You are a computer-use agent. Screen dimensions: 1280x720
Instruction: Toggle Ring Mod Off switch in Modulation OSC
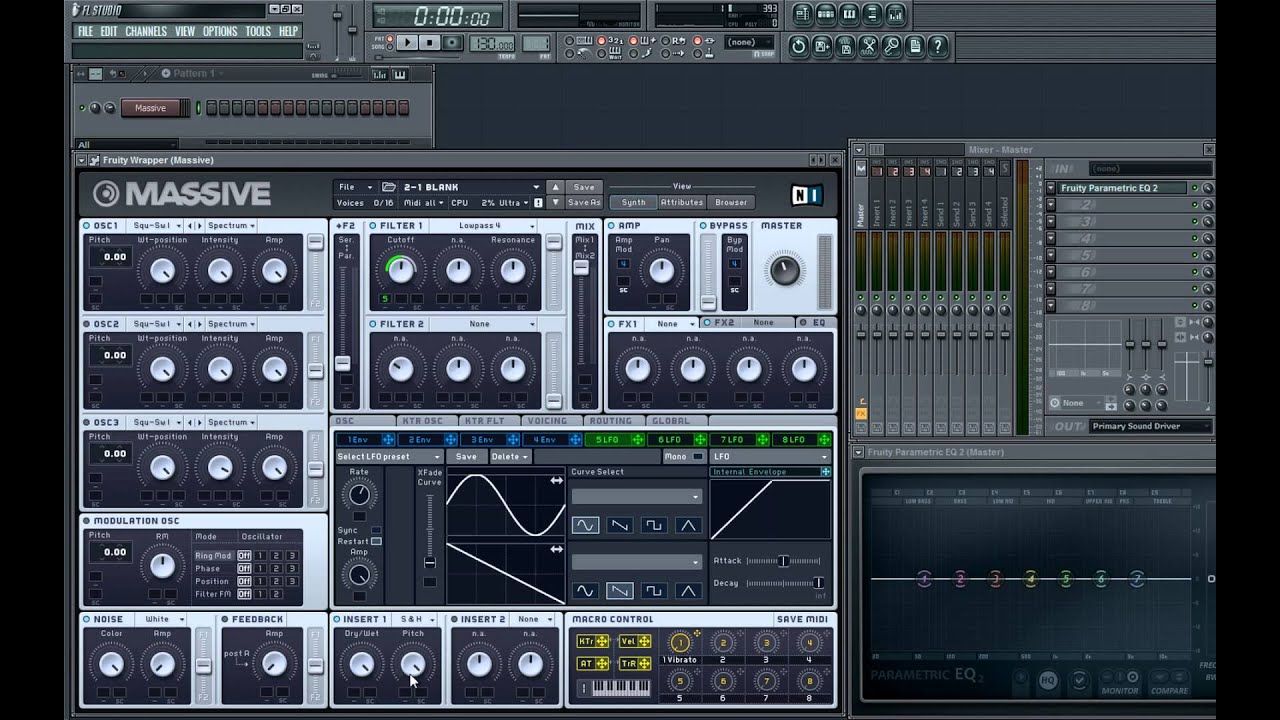244,555
